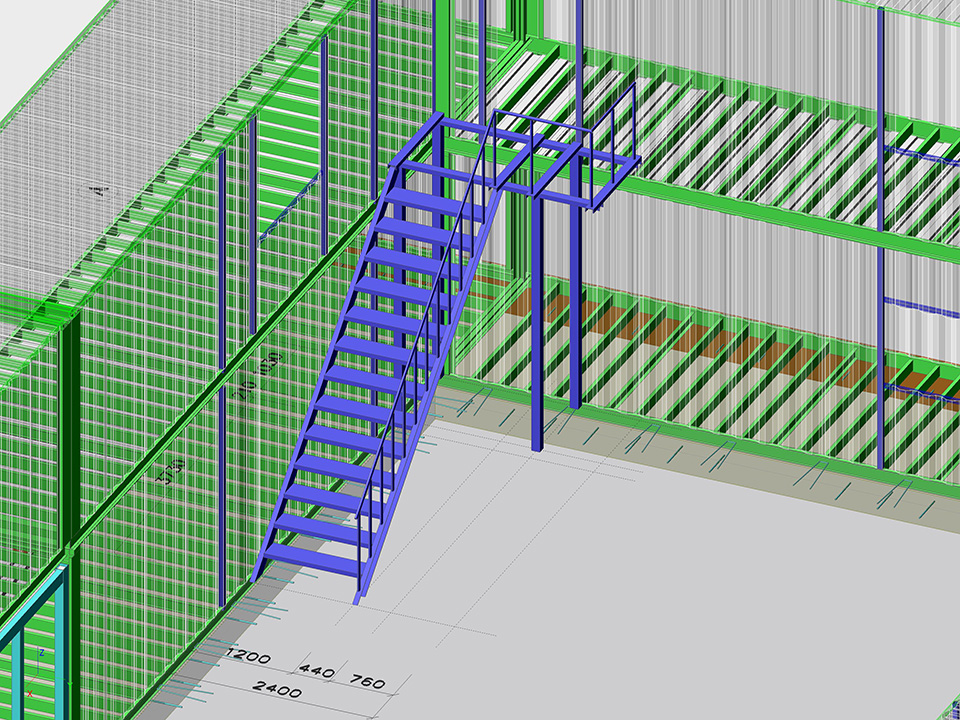The image size is (960, 720).
Task: Select the bottom blue stair tread
Action: tap(307, 555)
